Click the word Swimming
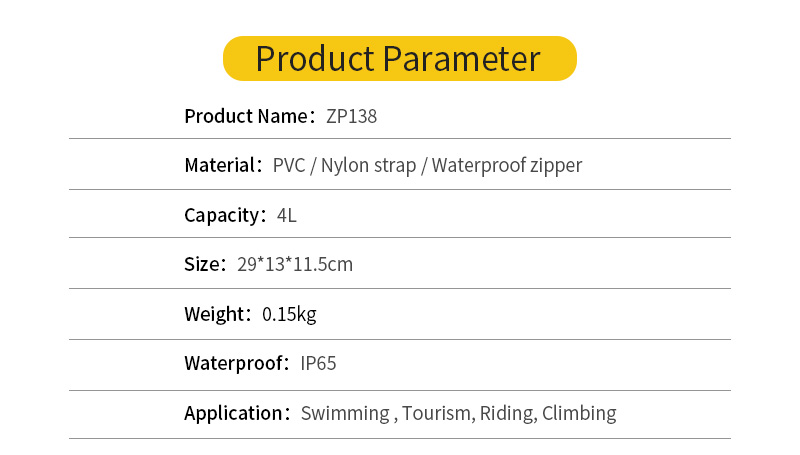 pos(345,413)
